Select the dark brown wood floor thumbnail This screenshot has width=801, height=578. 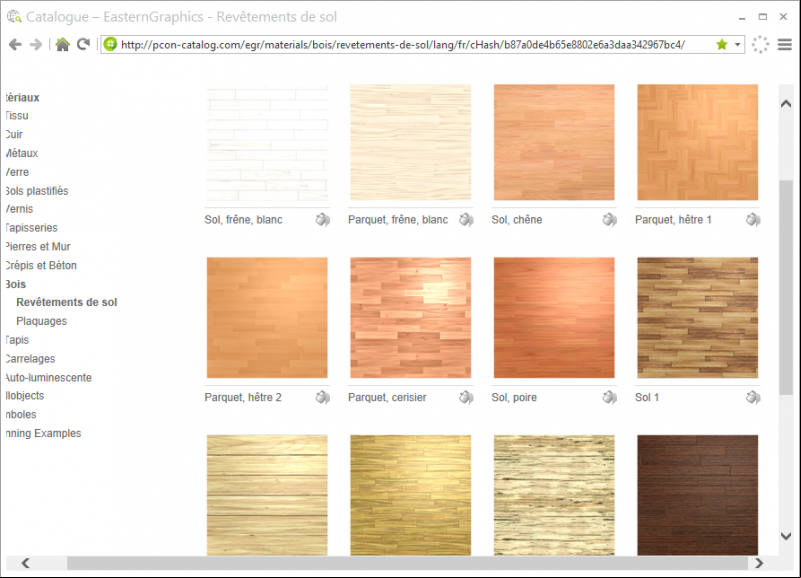(x=698, y=495)
